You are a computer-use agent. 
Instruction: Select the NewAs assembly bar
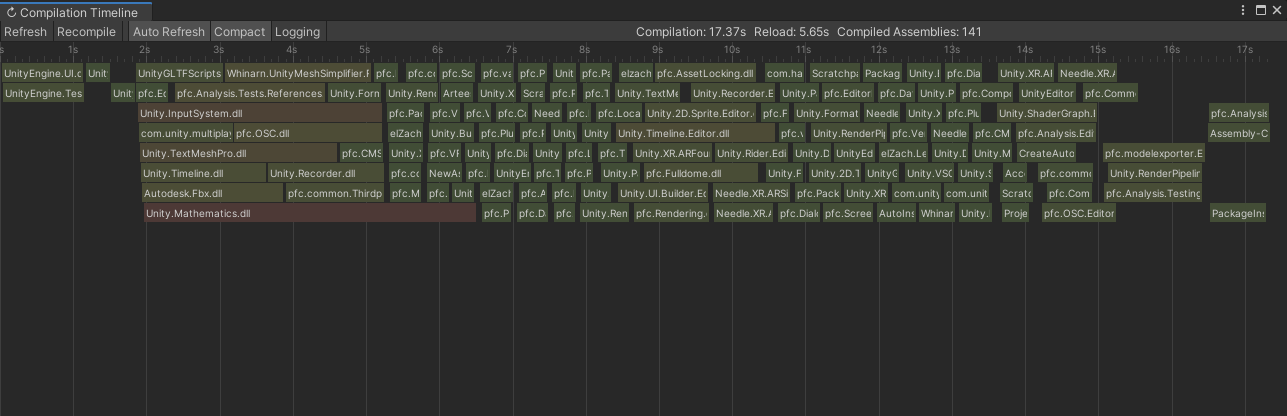[x=444, y=173]
